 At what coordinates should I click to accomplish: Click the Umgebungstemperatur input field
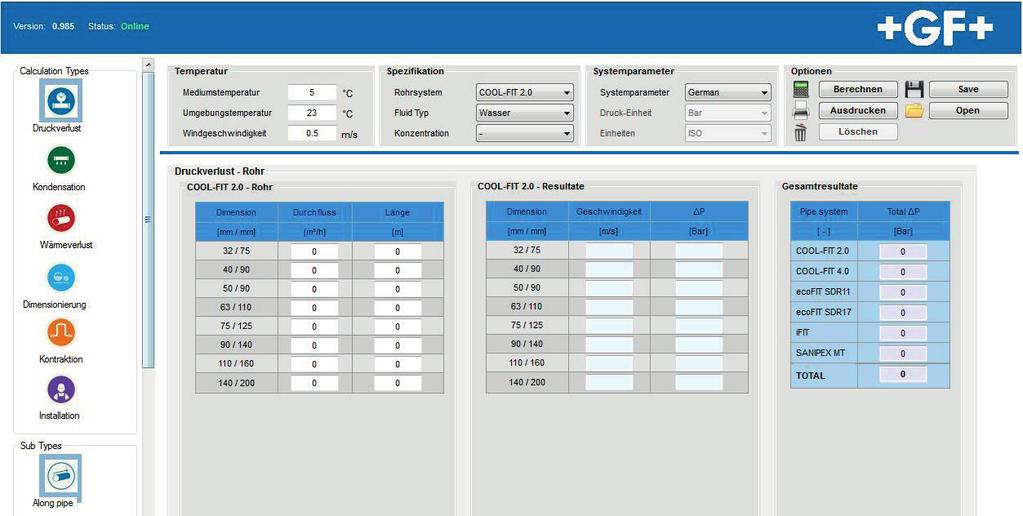point(312,113)
